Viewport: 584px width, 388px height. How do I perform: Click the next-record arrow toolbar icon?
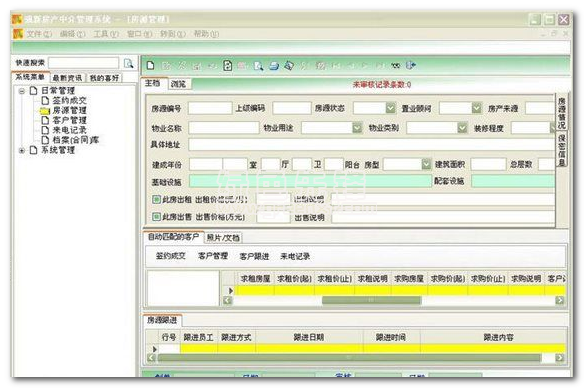(365, 66)
